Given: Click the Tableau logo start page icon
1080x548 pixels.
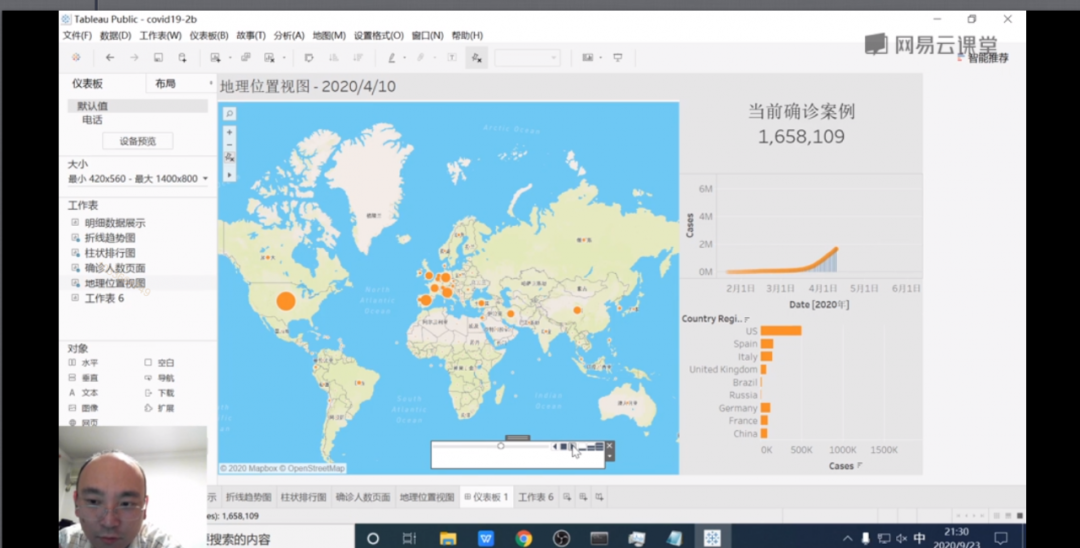Looking at the screenshot, I should [x=76, y=58].
